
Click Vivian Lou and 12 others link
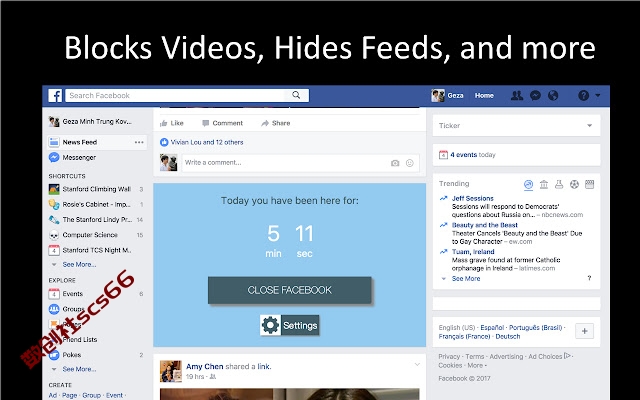207,142
